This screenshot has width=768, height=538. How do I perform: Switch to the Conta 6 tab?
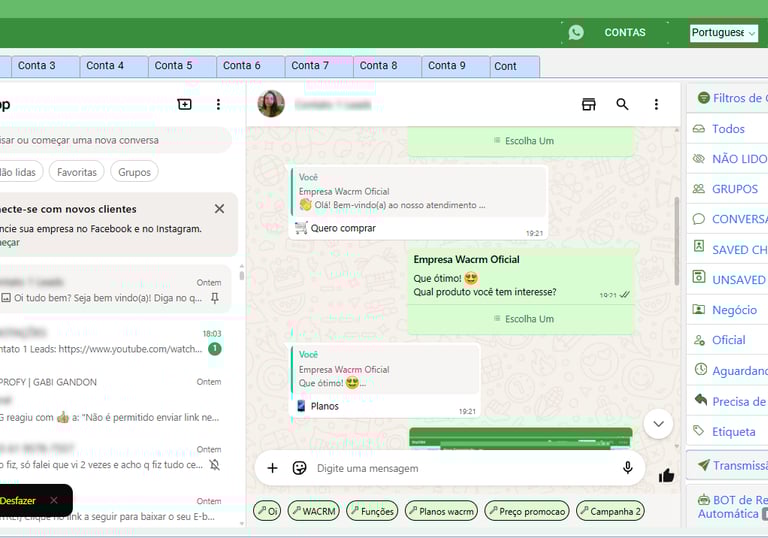pos(251,66)
